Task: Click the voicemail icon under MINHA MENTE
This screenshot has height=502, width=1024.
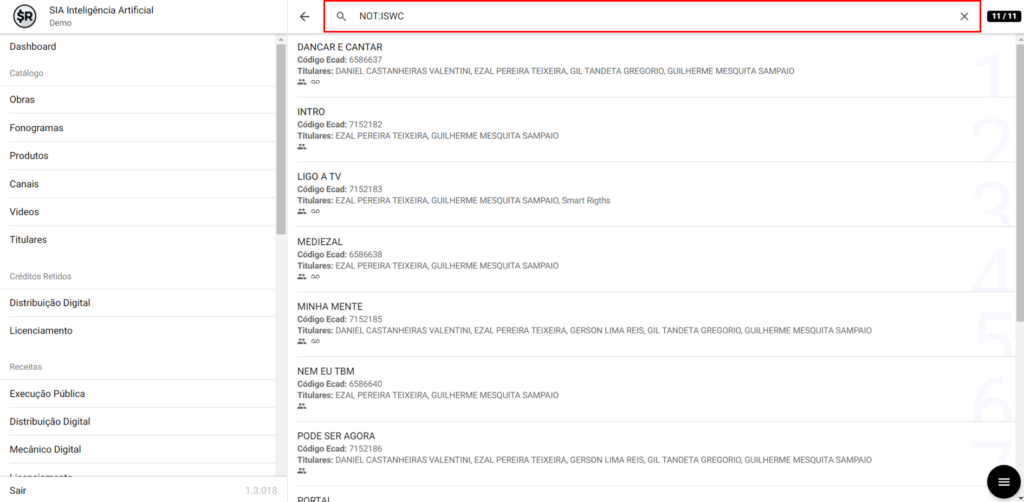Action: click(x=316, y=341)
